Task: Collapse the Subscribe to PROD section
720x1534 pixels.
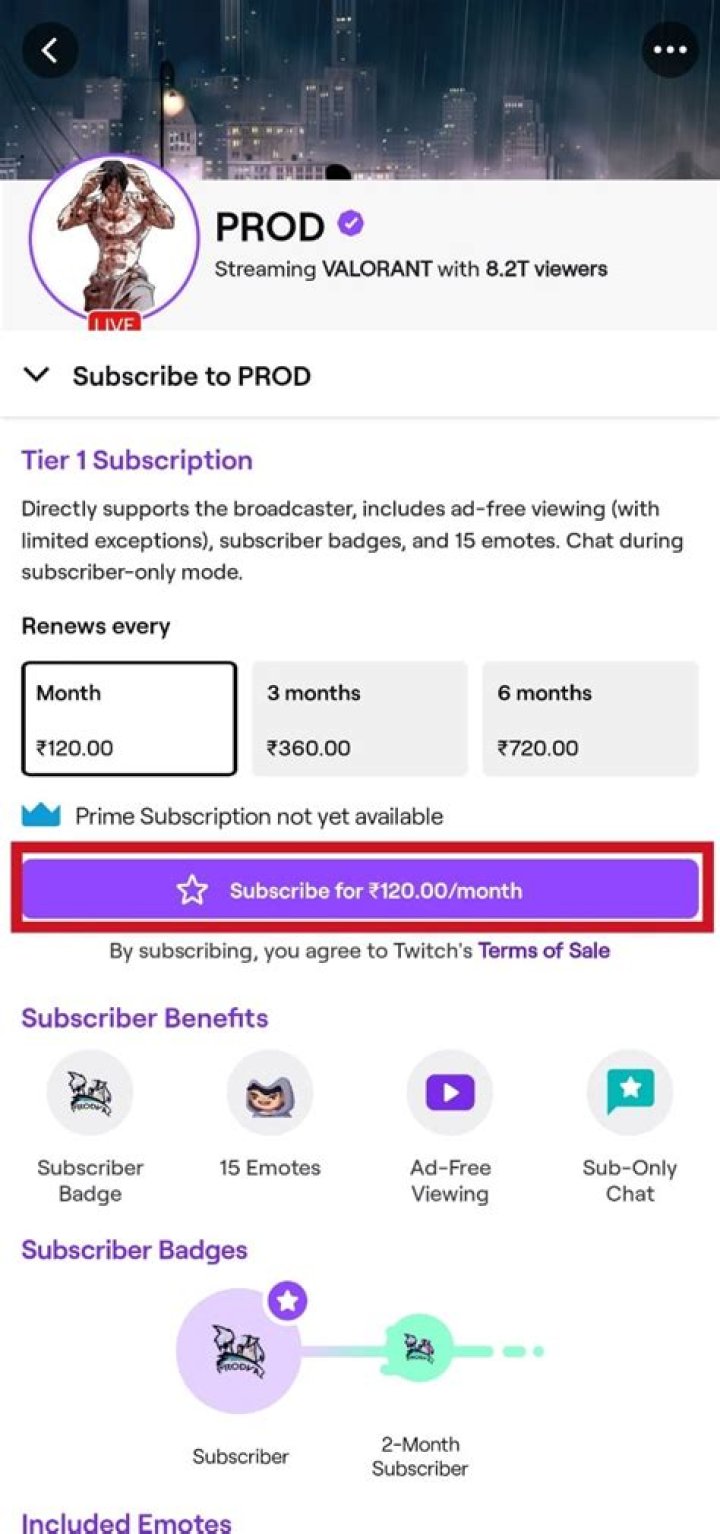Action: [37, 376]
